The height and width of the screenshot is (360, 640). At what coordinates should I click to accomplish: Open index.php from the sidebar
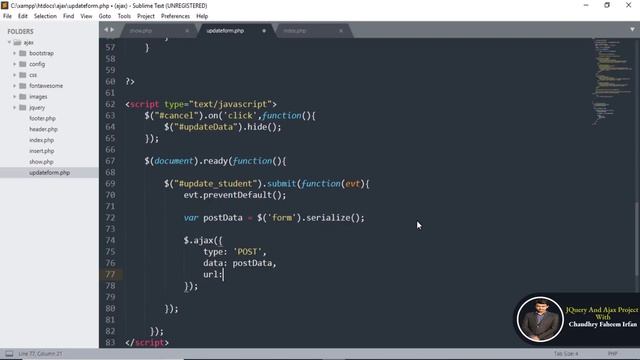pyautogui.click(x=42, y=140)
